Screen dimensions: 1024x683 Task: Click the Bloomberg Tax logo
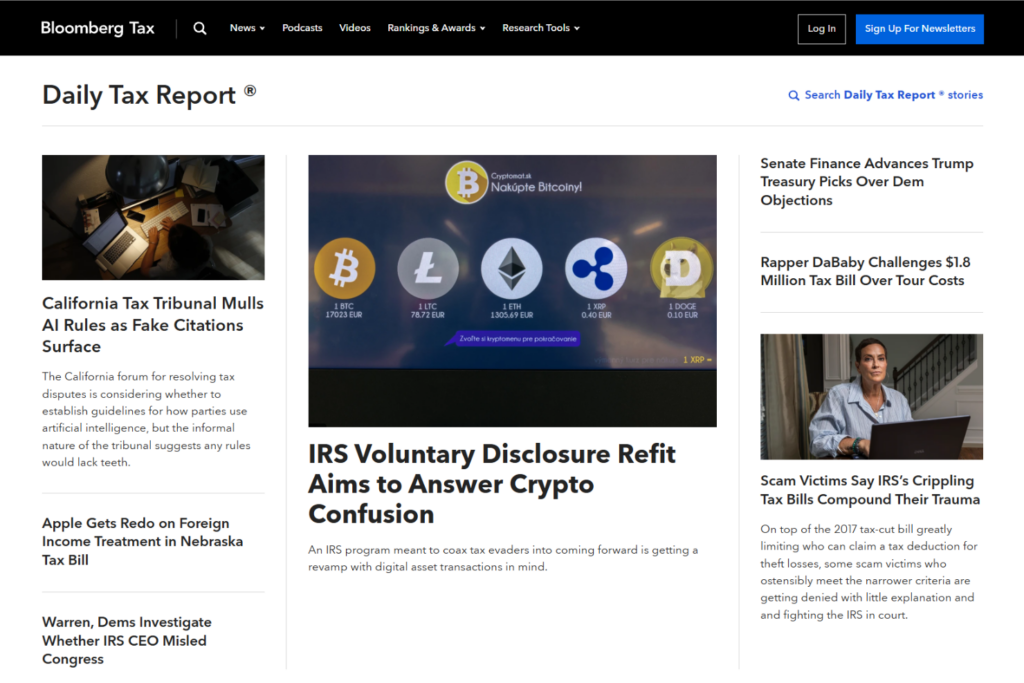tap(97, 28)
